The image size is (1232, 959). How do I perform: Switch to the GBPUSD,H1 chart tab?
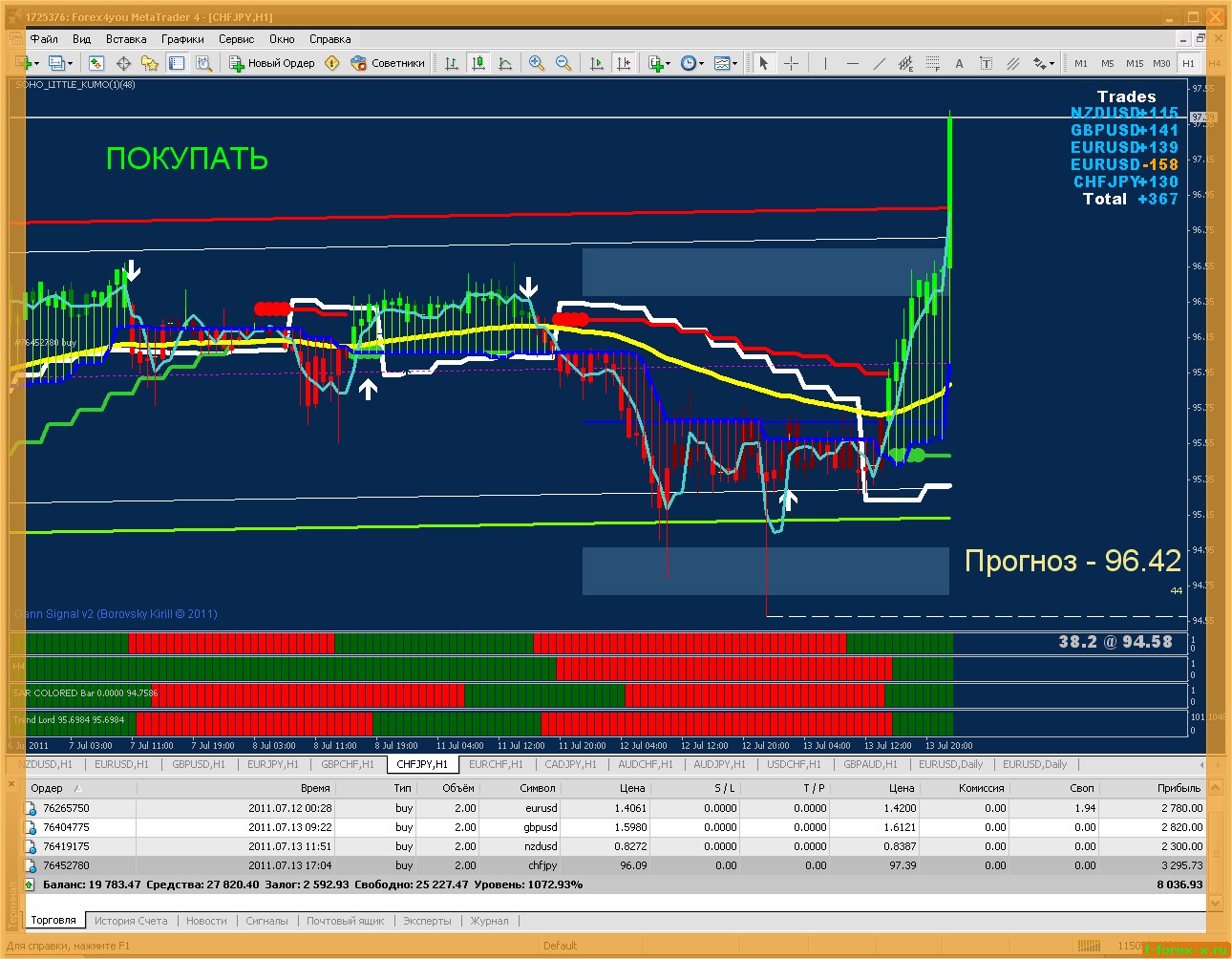pos(198,764)
